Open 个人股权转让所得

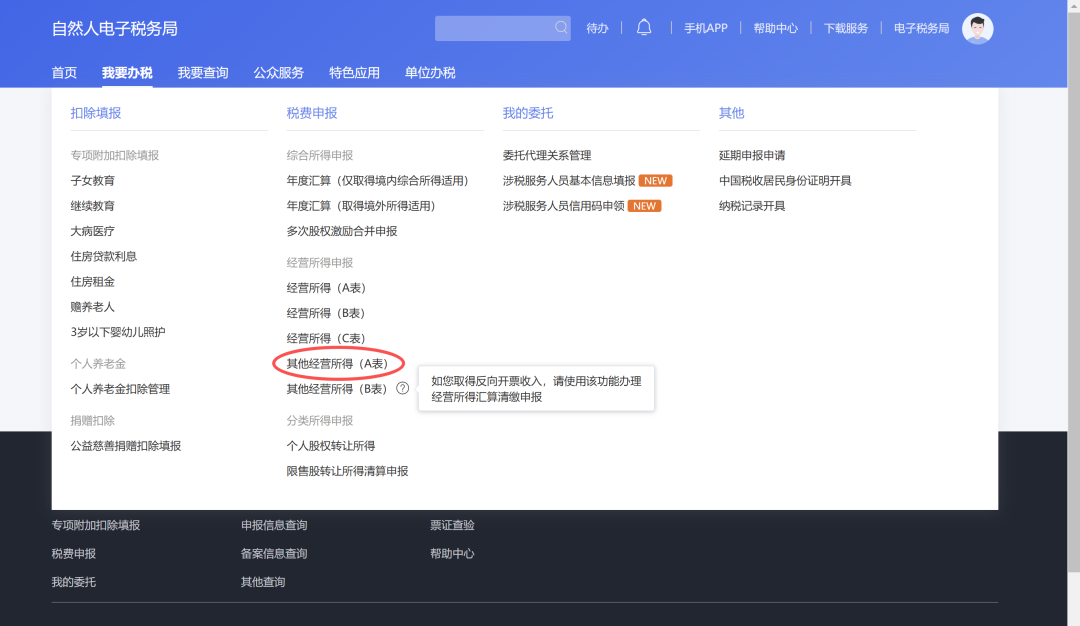(331, 446)
